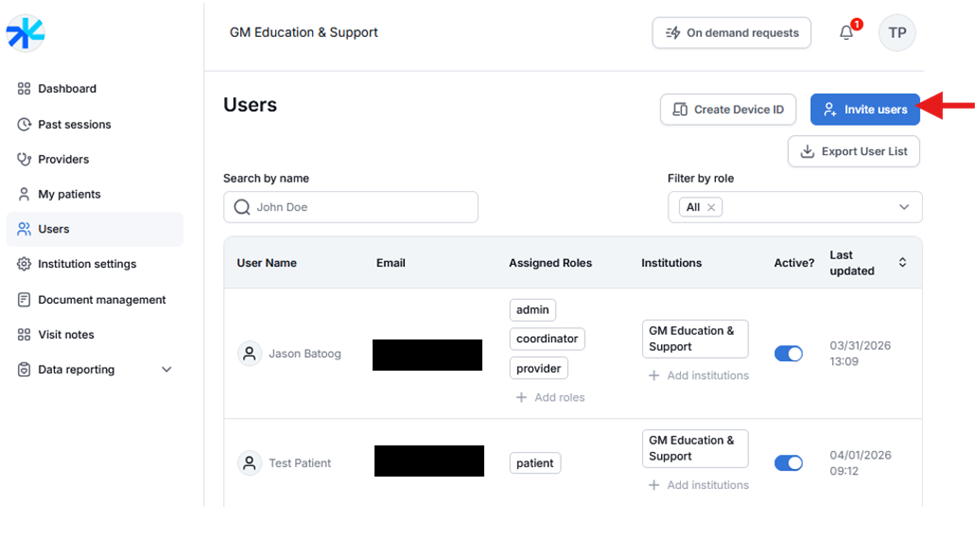The height and width of the screenshot is (539, 975).
Task: Click the magnifier icon in search box
Action: click(x=241, y=207)
